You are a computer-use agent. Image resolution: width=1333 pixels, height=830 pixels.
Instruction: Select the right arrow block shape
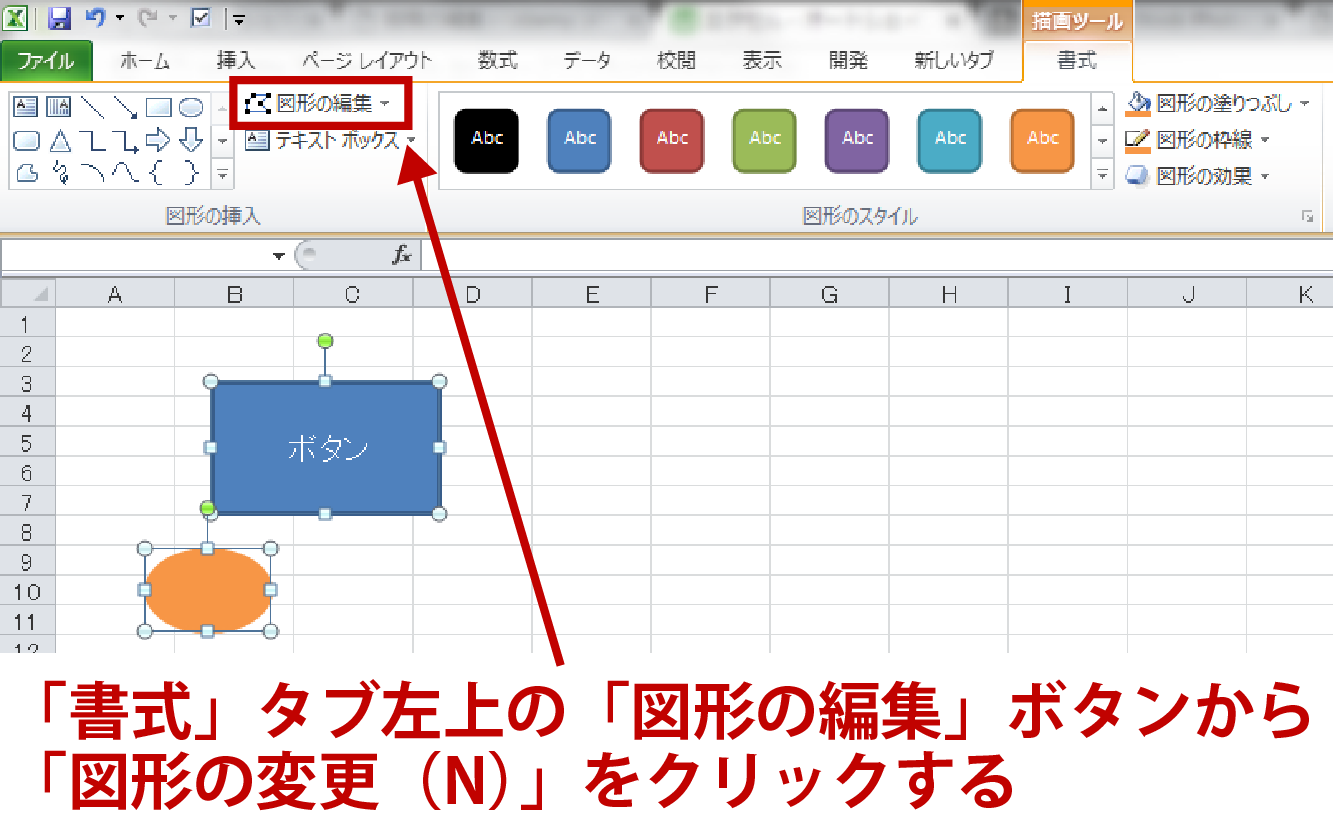click(x=158, y=140)
